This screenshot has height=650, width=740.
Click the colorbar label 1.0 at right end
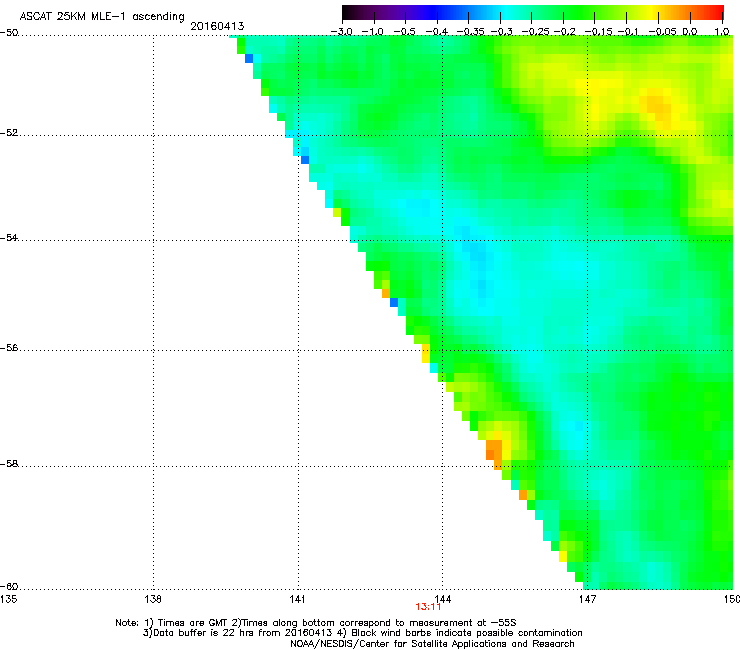pyautogui.click(x=722, y=32)
